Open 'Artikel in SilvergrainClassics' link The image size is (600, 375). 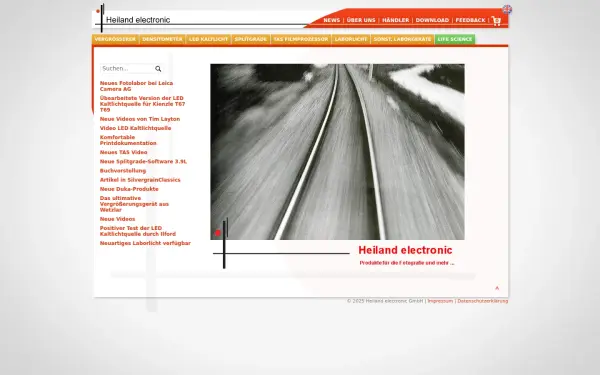pos(140,180)
